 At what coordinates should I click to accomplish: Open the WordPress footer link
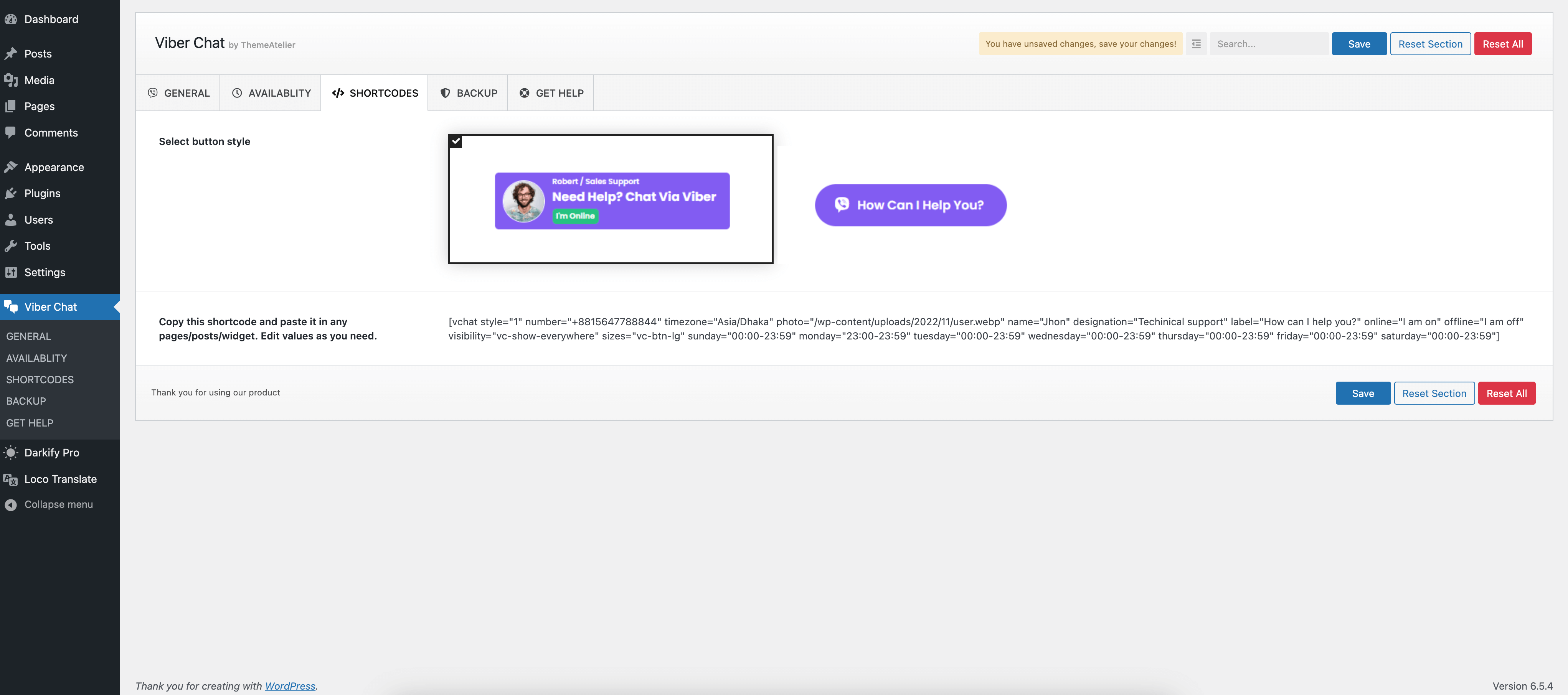pos(290,686)
